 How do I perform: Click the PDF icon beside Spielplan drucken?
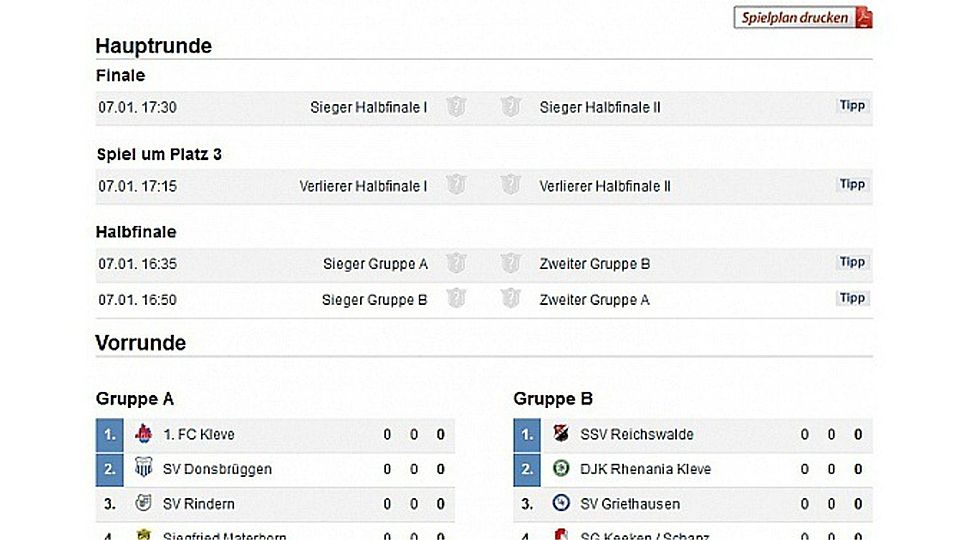(863, 17)
